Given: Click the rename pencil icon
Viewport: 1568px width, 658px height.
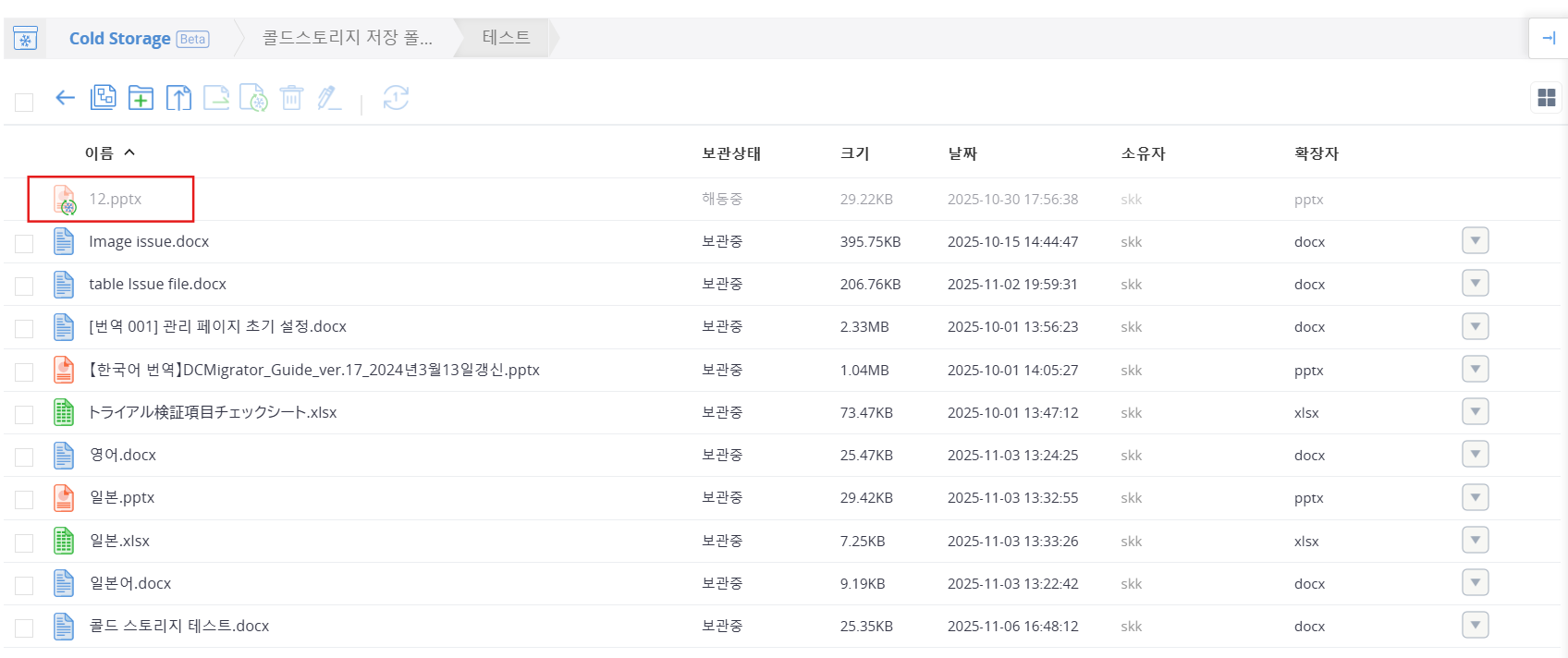Looking at the screenshot, I should click(329, 98).
